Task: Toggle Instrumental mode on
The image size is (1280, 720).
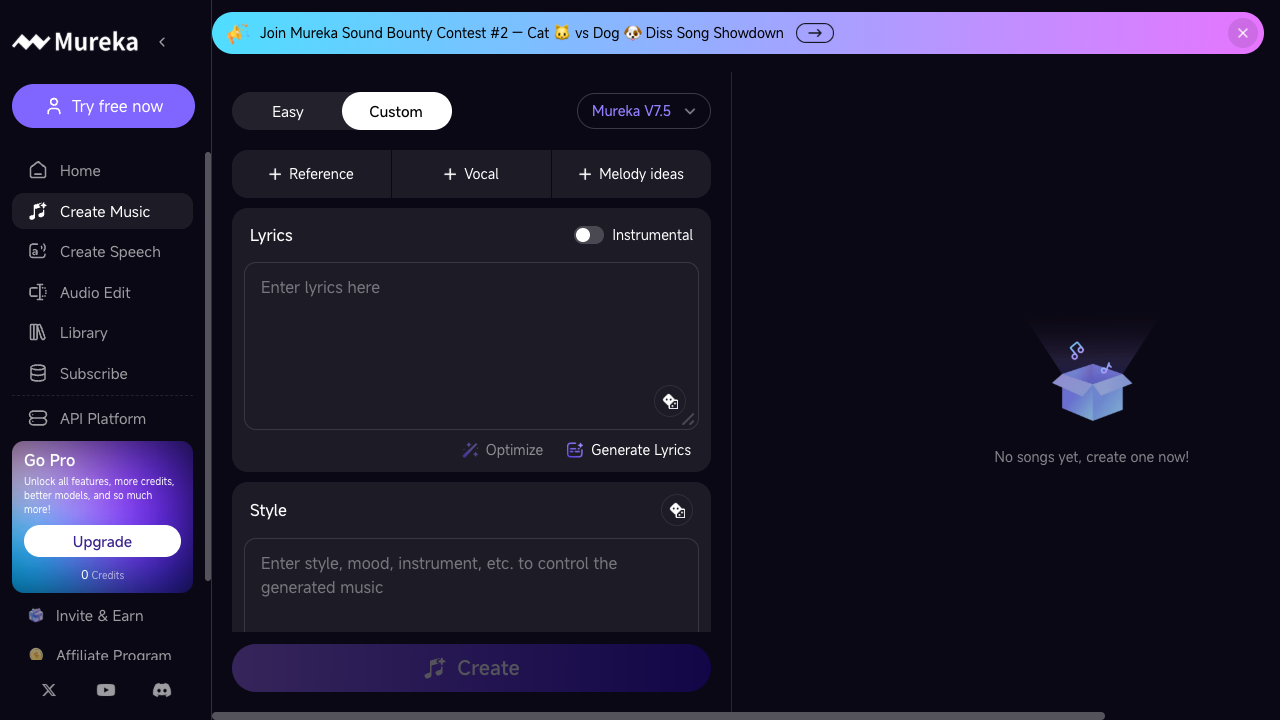Action: (589, 234)
